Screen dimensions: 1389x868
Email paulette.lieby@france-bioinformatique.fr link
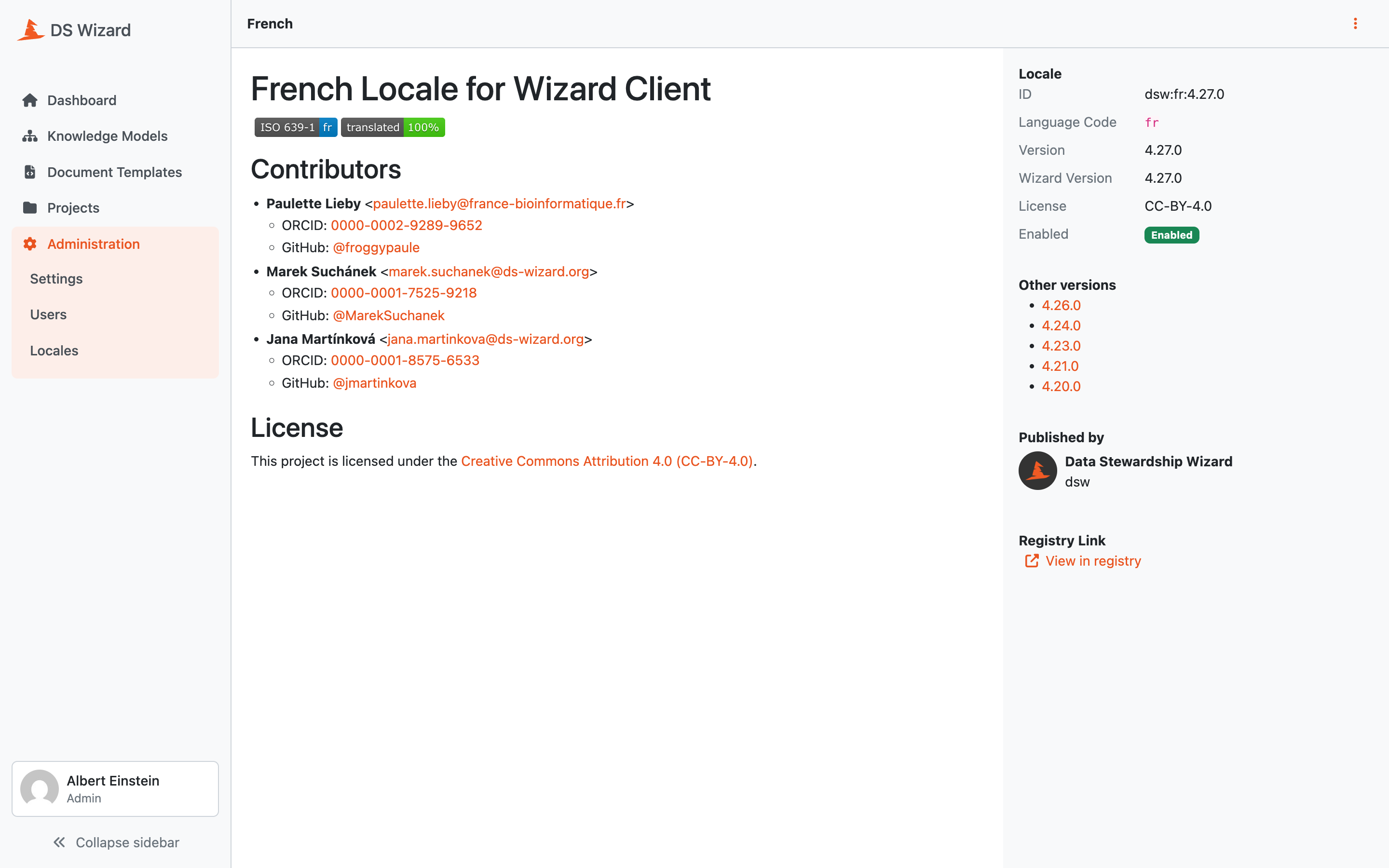click(x=499, y=204)
